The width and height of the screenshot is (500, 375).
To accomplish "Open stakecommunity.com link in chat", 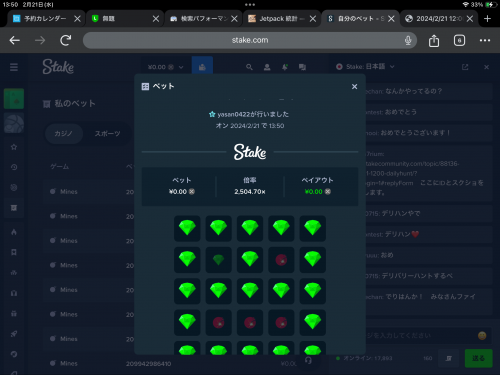I will pos(413,168).
